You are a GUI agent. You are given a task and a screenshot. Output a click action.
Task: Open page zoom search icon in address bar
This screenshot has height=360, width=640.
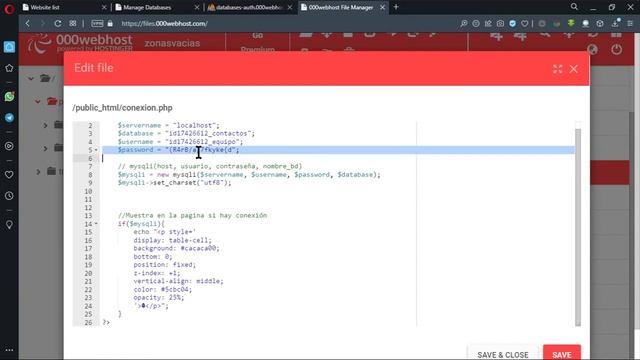[464, 24]
